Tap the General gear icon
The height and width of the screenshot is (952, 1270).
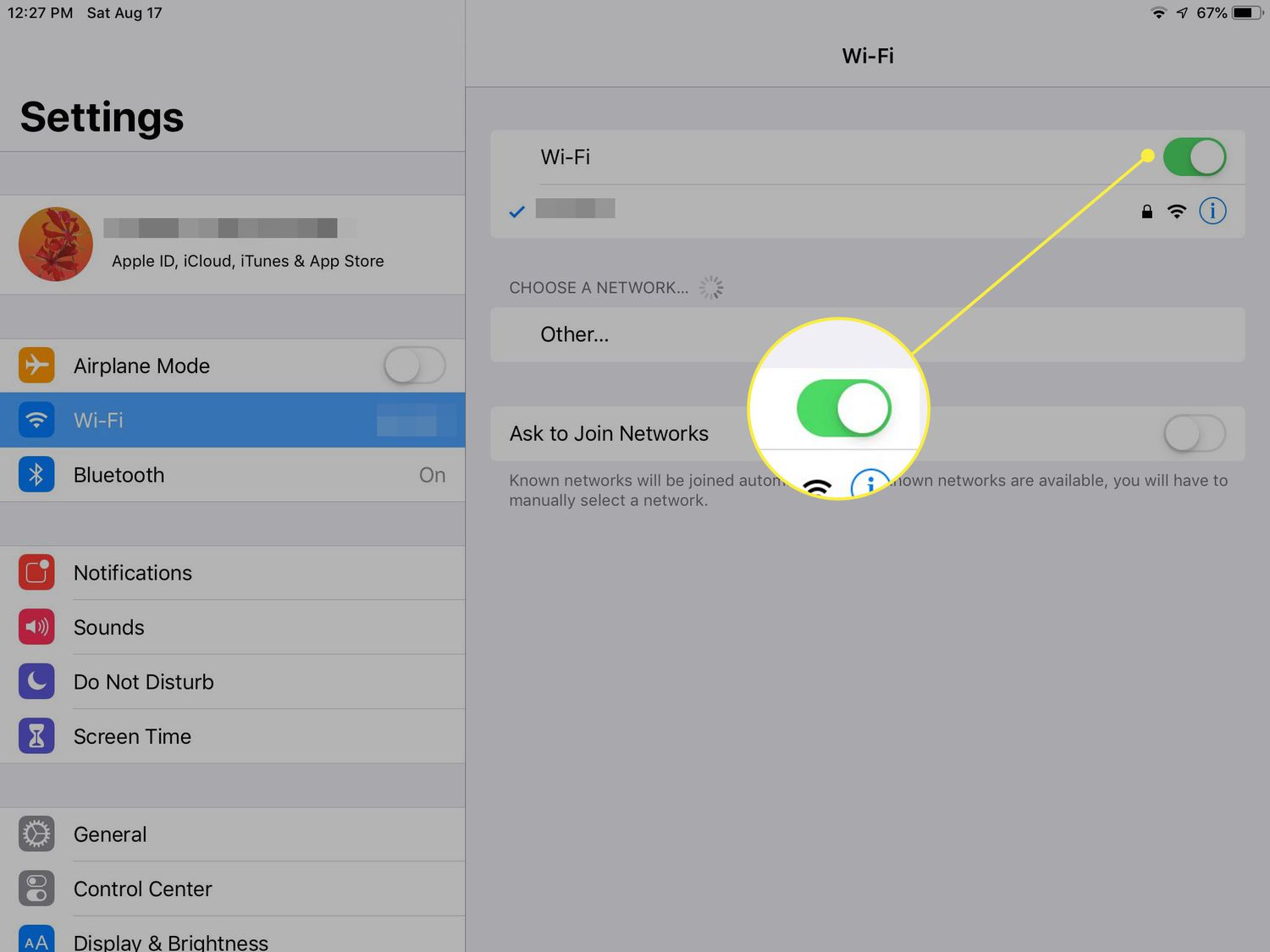click(36, 834)
